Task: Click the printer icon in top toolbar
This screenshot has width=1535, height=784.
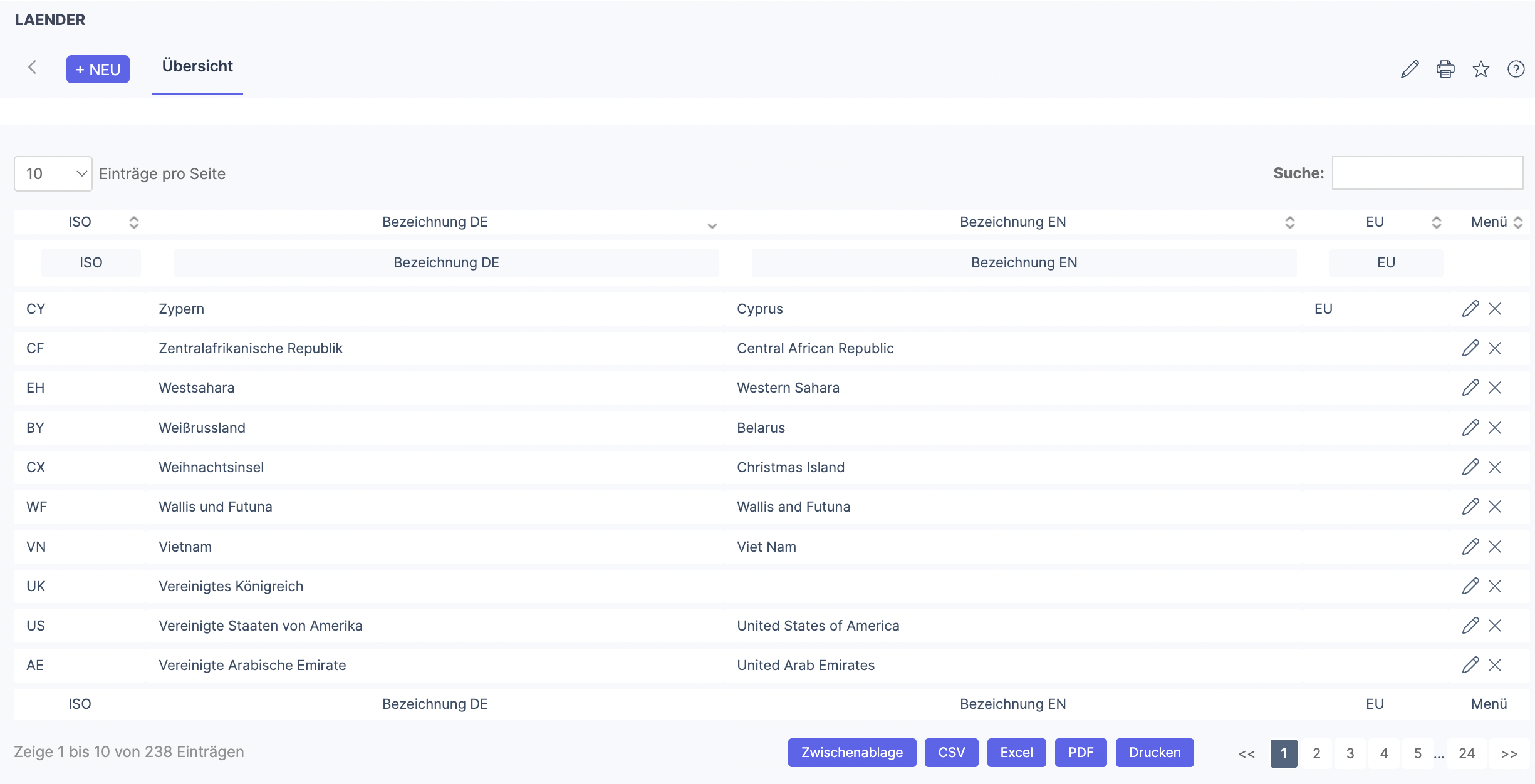Action: tap(1445, 69)
